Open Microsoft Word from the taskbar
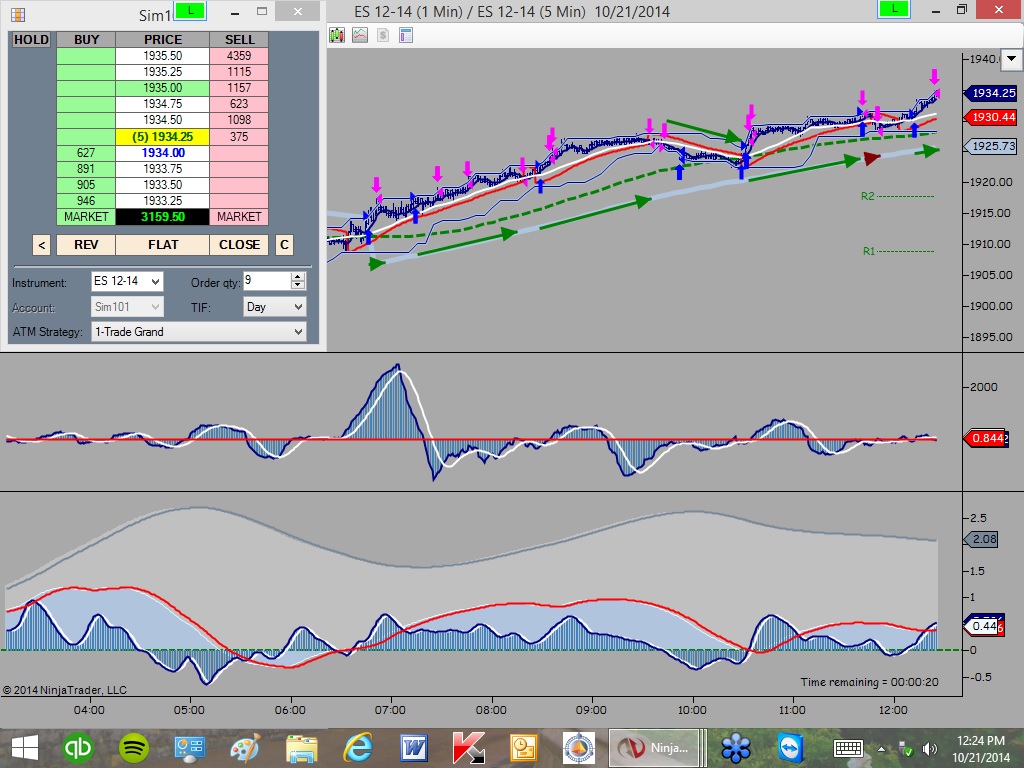Screen dimensions: 1024x768 (x=414, y=748)
